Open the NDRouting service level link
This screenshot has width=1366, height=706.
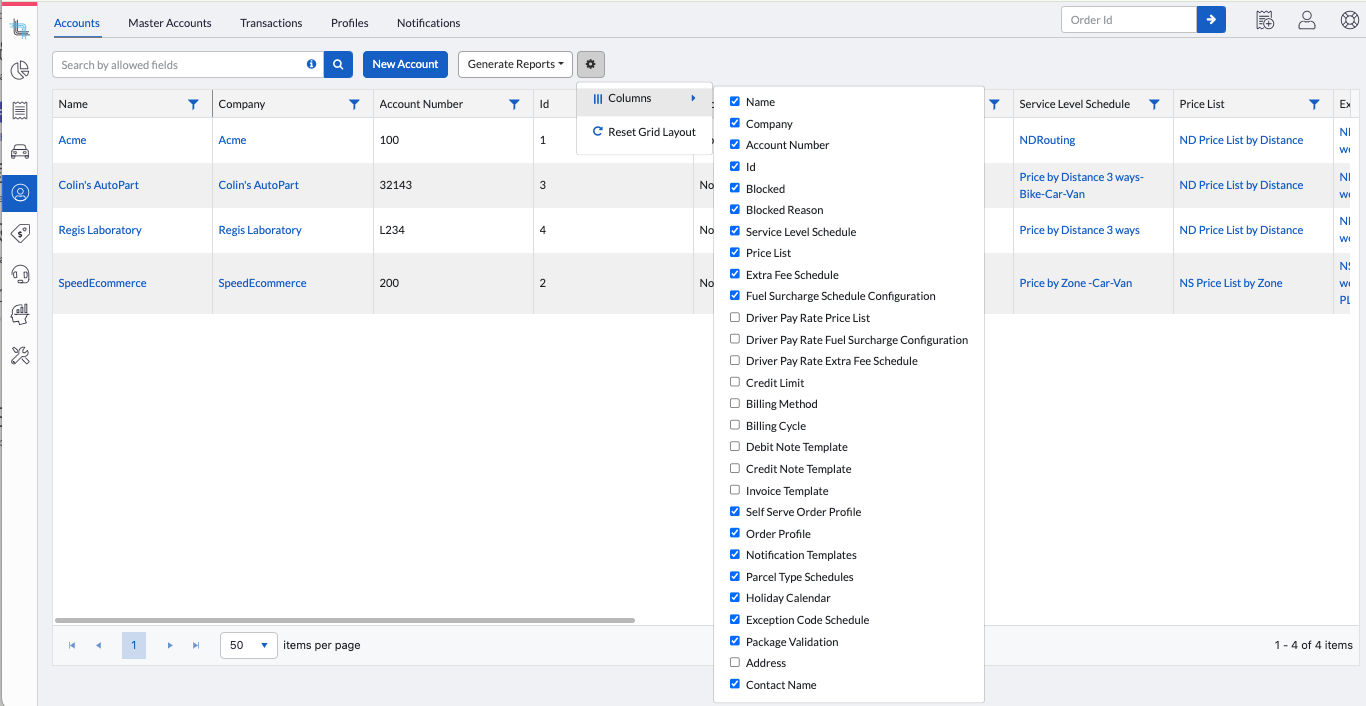tap(1047, 140)
